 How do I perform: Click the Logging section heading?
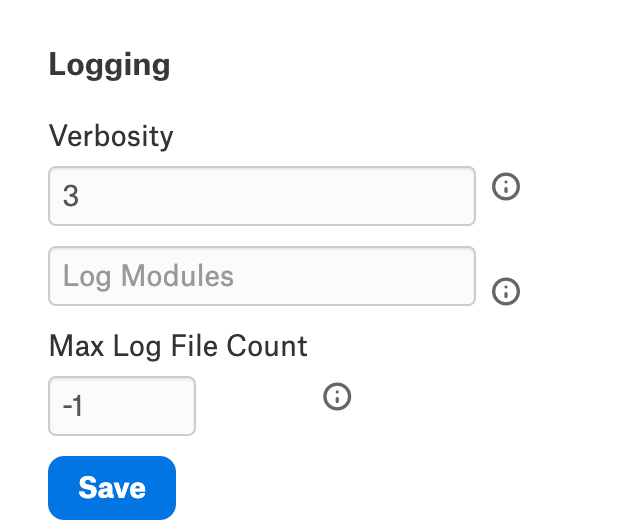(109, 65)
